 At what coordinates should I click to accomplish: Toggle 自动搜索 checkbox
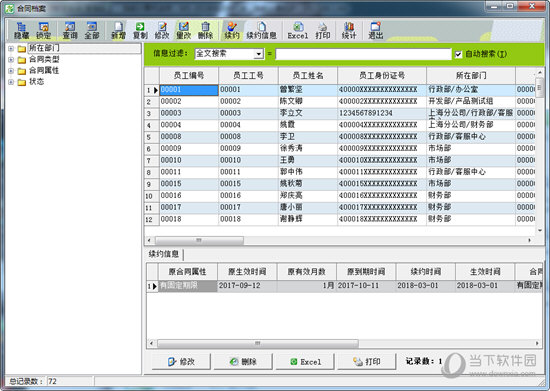click(x=458, y=54)
